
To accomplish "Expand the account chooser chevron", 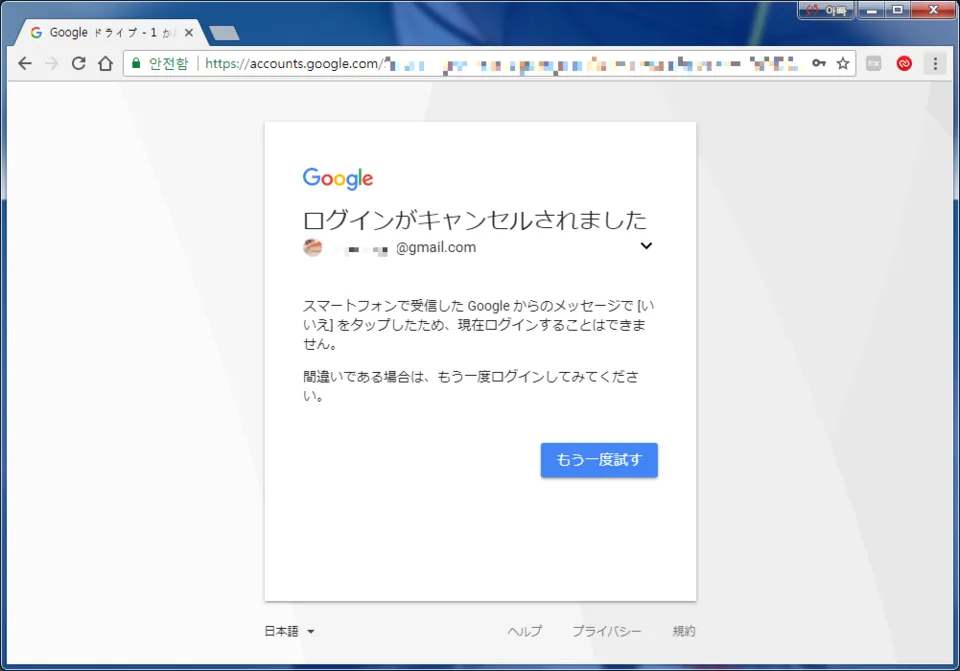I will point(646,246).
